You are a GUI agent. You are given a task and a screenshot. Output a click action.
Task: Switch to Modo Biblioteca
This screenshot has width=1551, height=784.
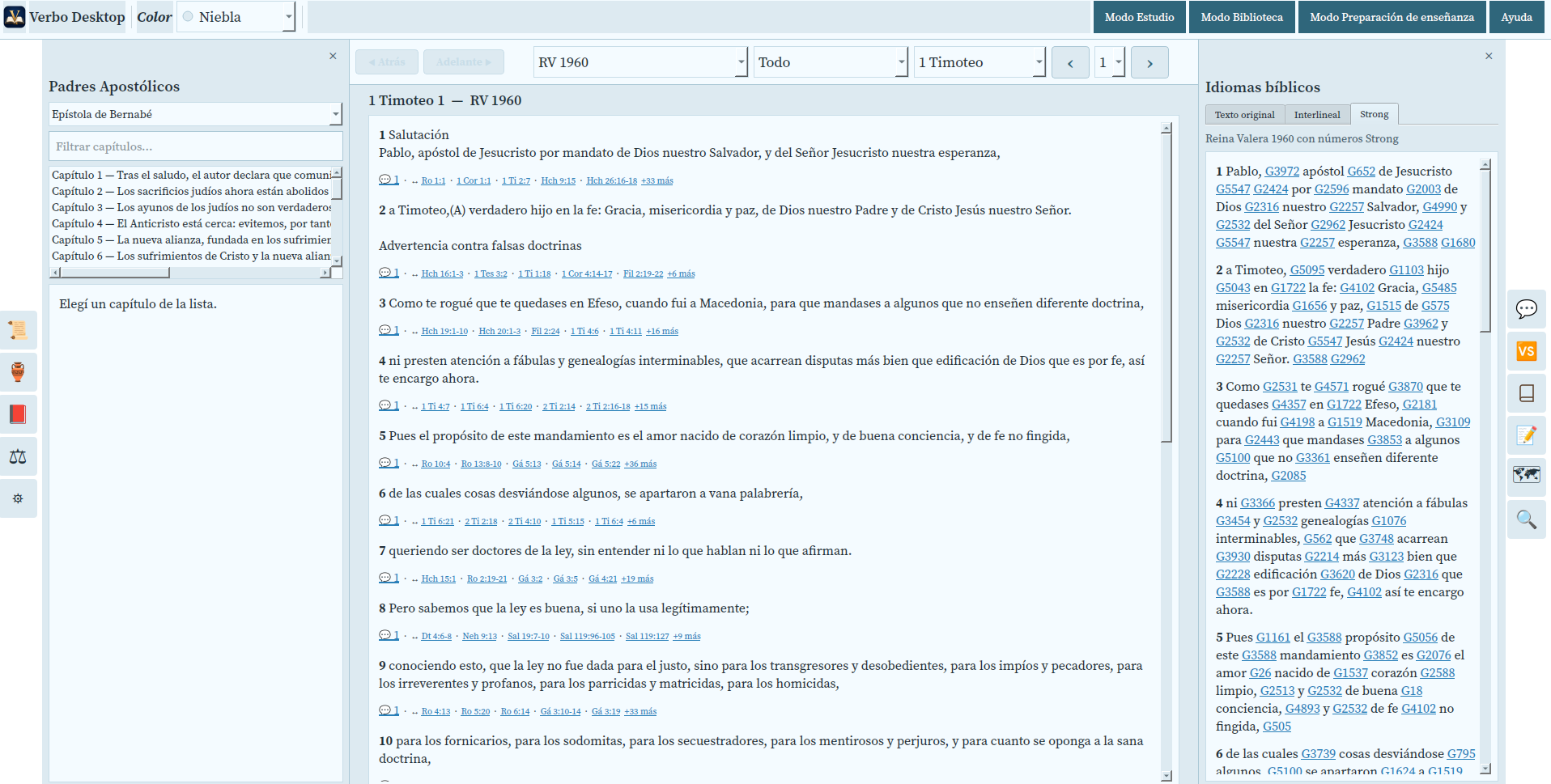(x=1242, y=17)
